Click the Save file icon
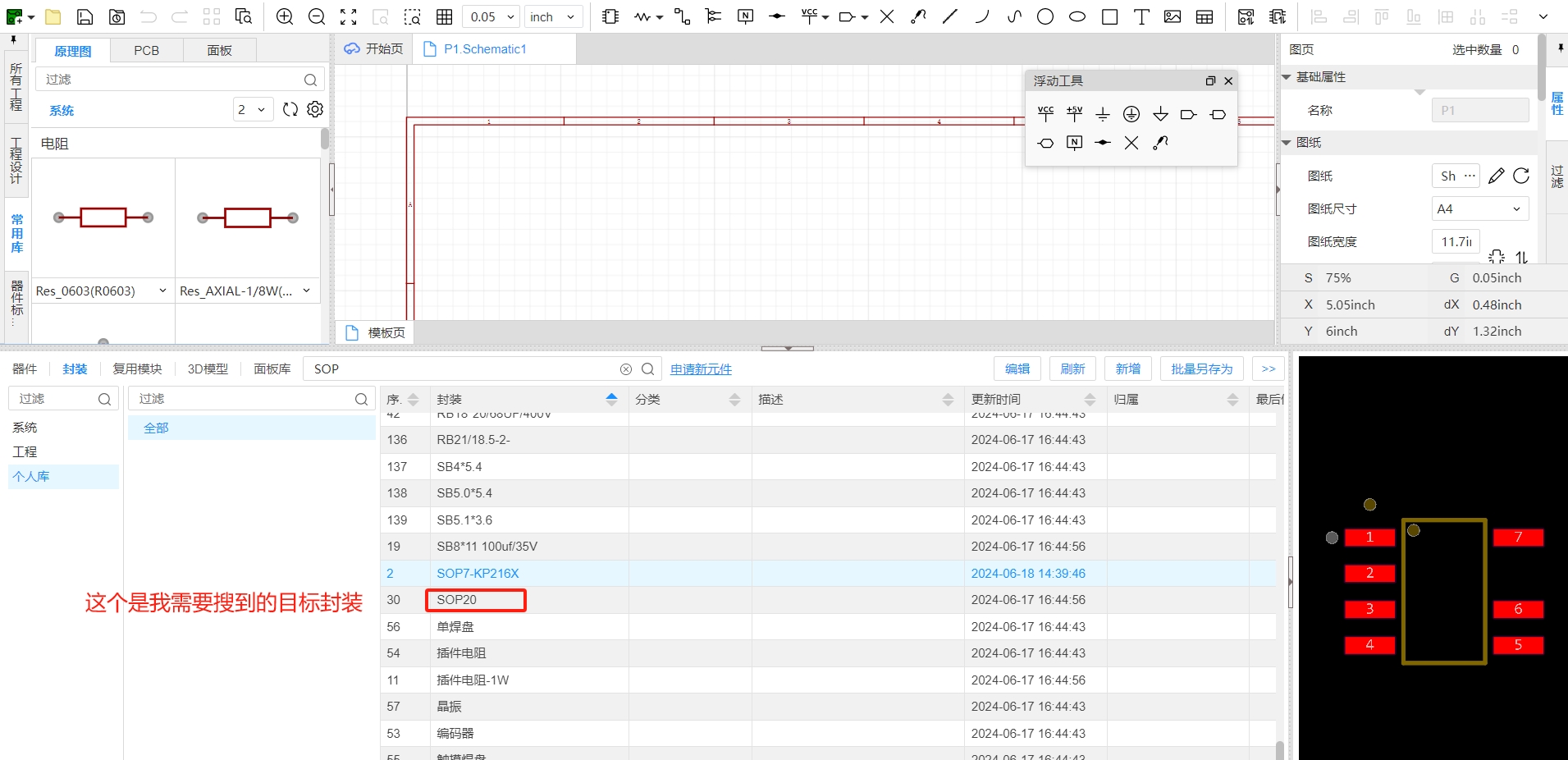This screenshot has height=760, width=1568. tap(85, 16)
